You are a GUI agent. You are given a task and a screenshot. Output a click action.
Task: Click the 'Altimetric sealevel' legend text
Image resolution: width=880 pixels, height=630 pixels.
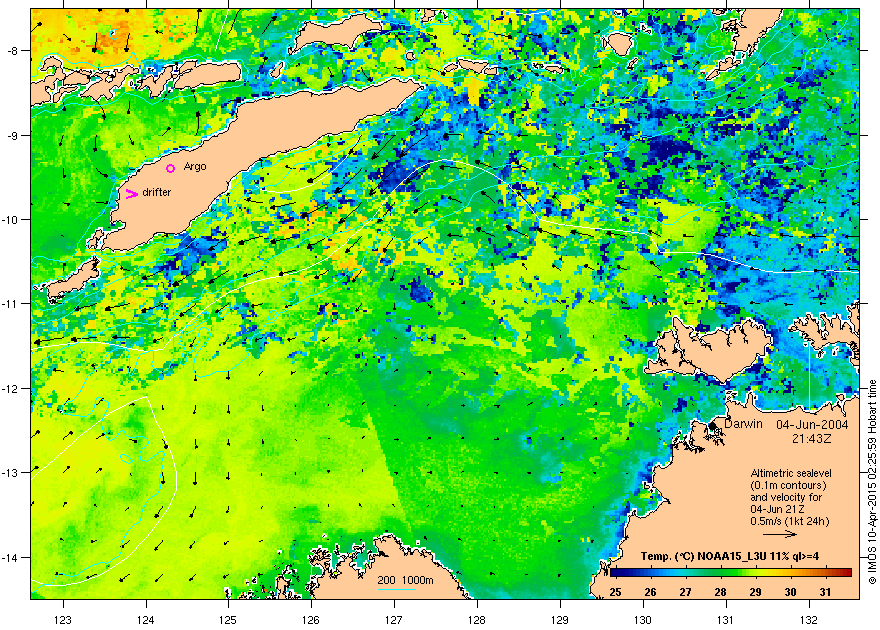click(791, 473)
